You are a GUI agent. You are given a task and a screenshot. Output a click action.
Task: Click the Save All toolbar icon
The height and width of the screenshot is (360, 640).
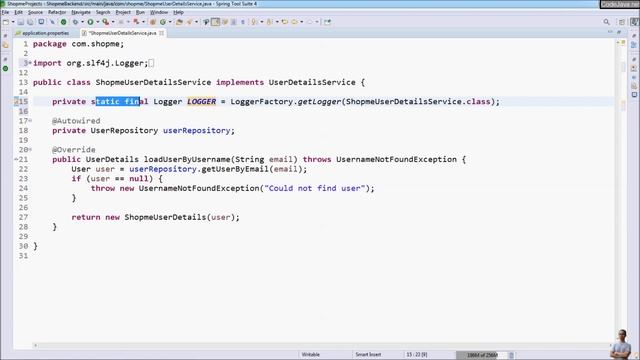tap(30, 22)
